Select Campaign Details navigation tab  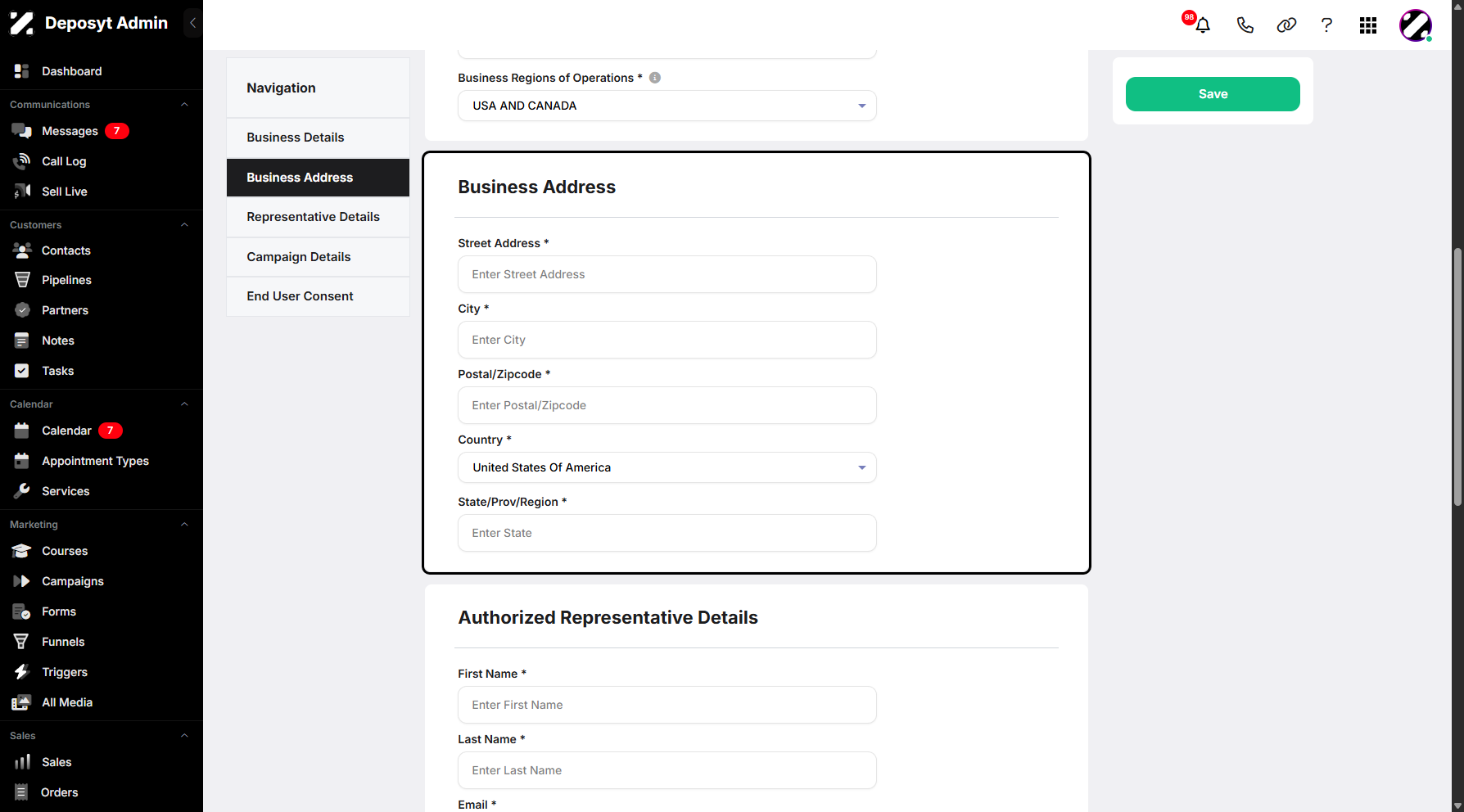(318, 257)
